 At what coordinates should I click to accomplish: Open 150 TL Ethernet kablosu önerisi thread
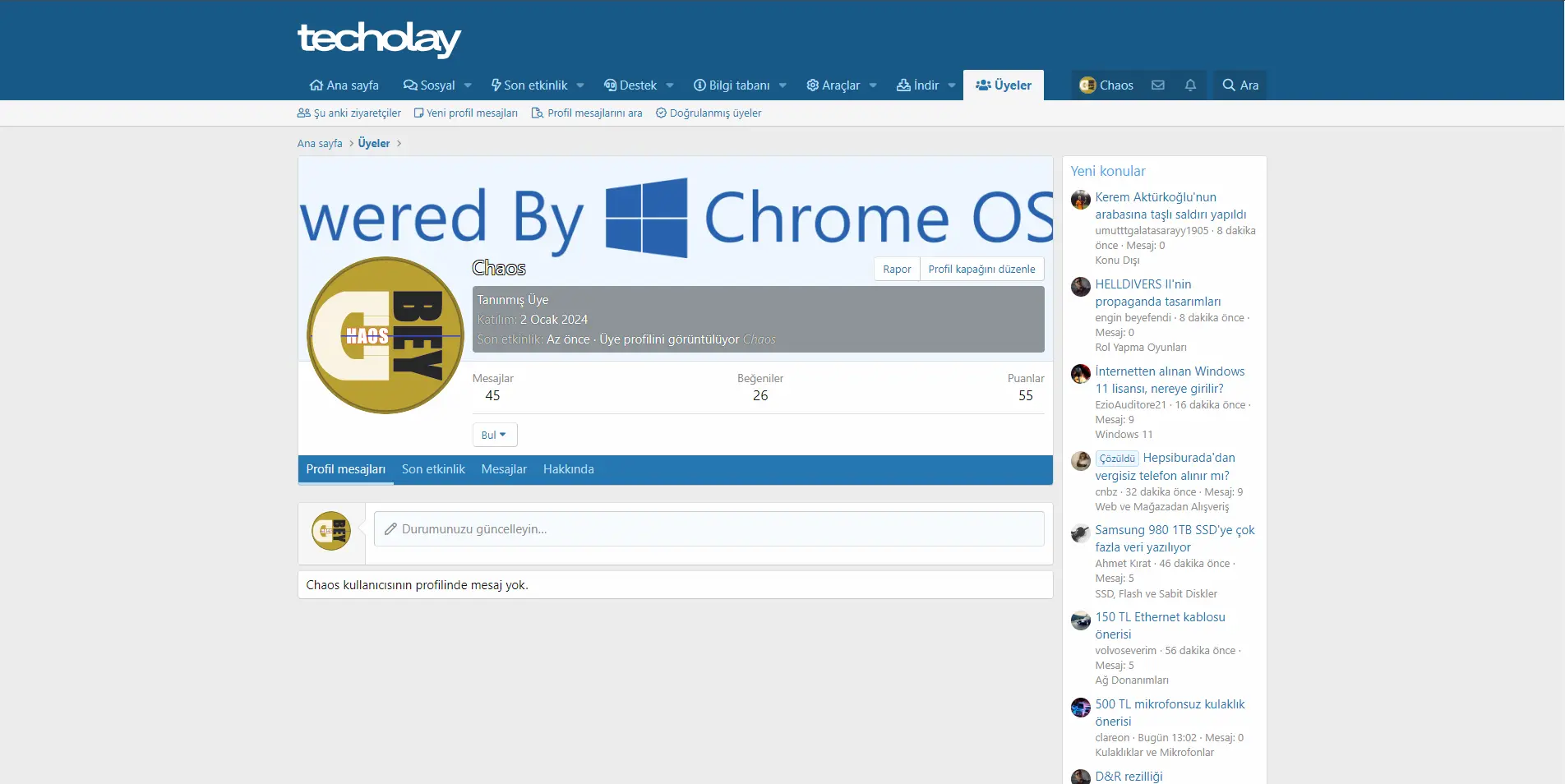click(x=1160, y=626)
